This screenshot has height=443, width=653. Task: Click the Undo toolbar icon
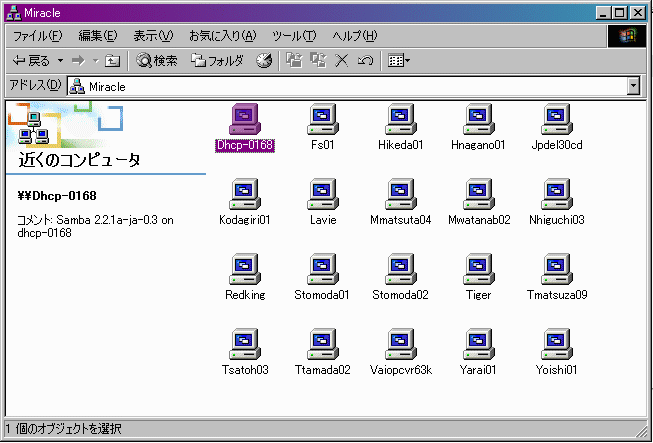[x=365, y=61]
